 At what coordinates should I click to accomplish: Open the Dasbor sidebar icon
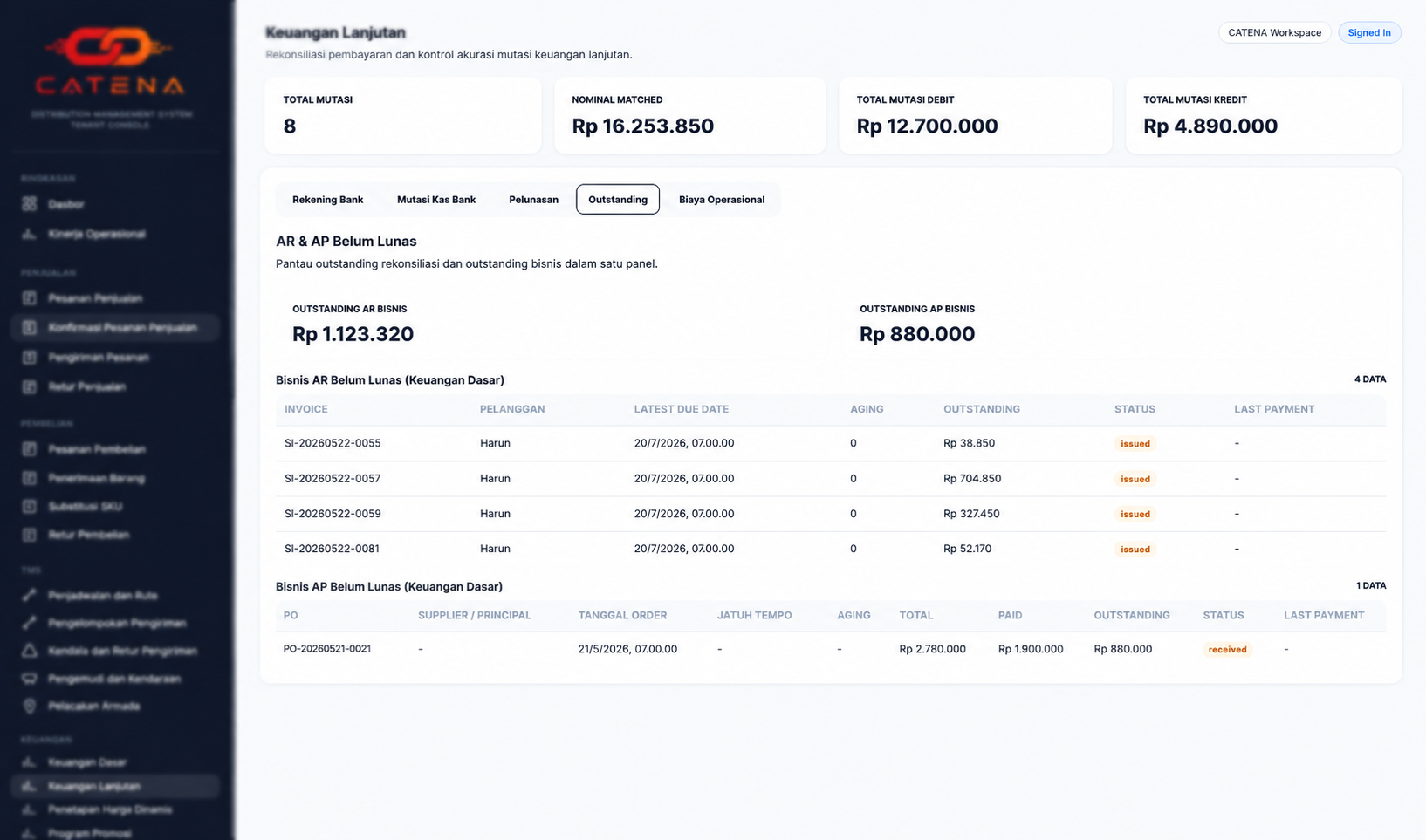pos(30,204)
